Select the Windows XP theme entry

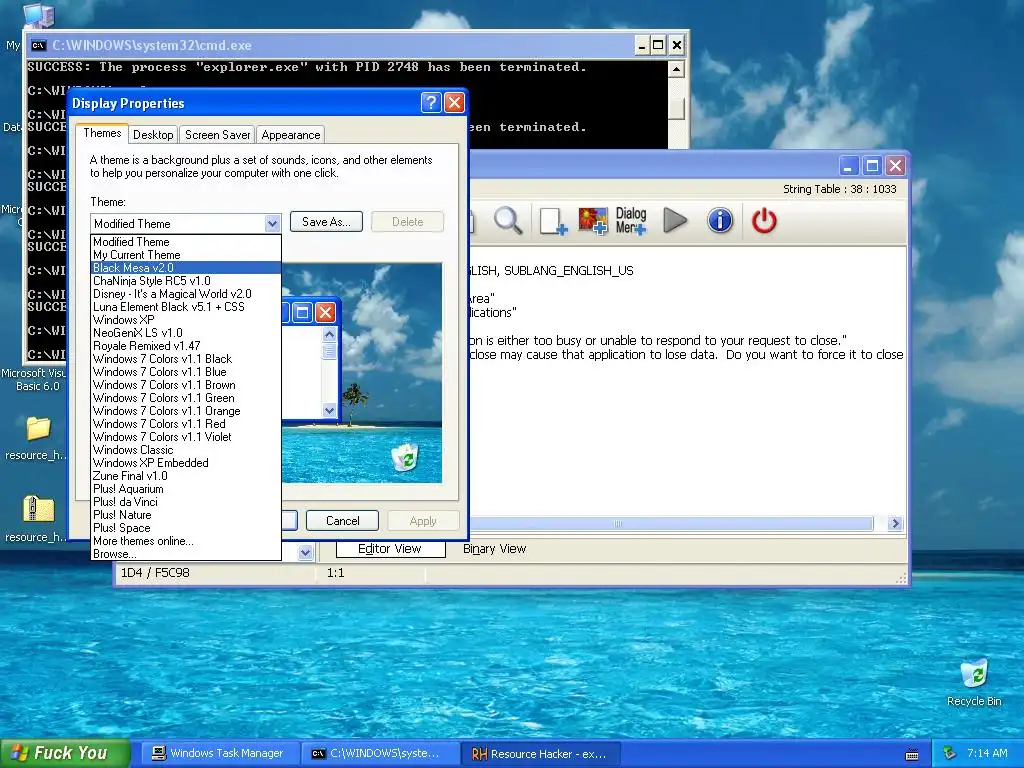185,320
